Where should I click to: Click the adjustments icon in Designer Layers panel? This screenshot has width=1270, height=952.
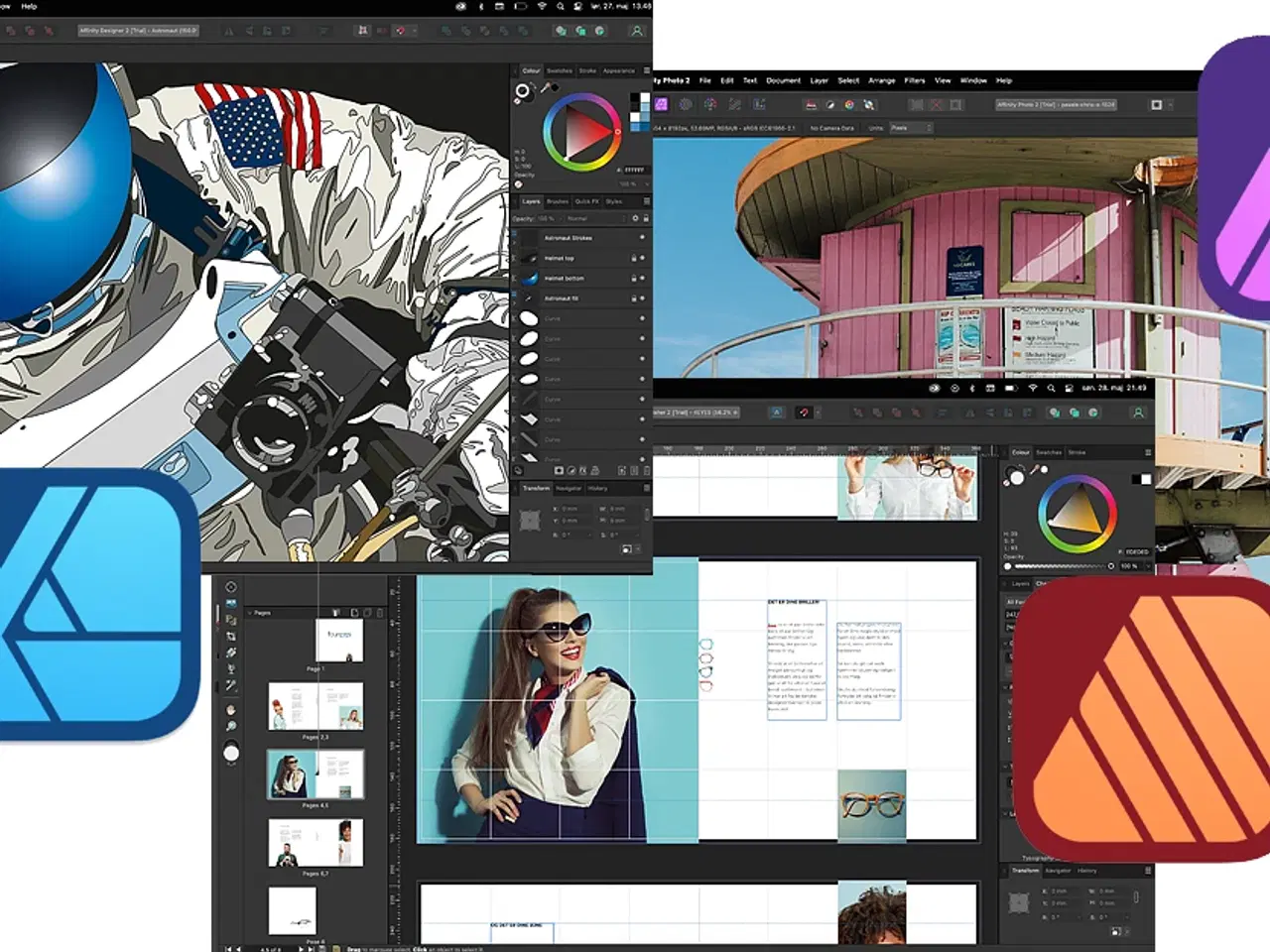571,470
